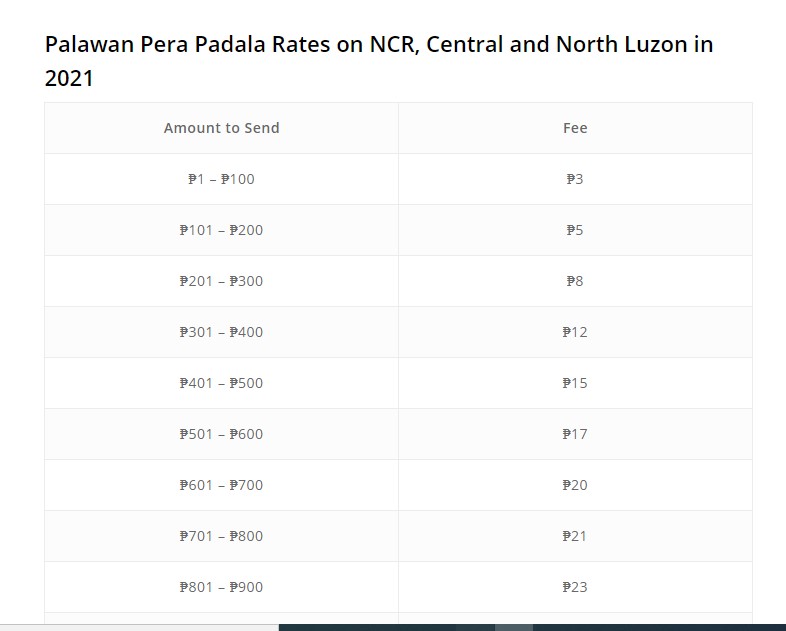Click the ₱701 – ₱800 amount cell
Screen dimensions: 786x631
(x=221, y=536)
